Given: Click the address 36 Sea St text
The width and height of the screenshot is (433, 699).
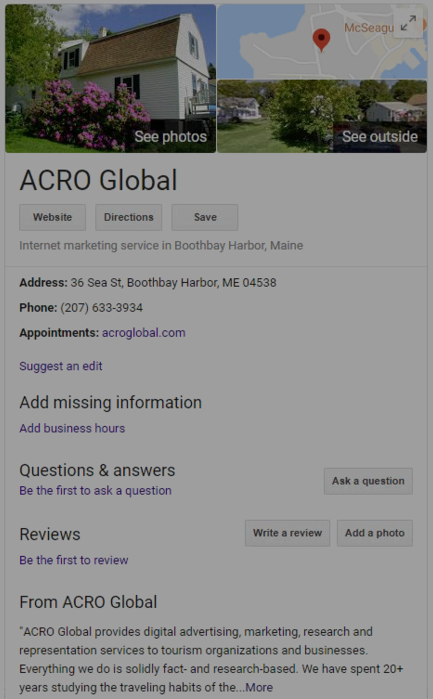Looking at the screenshot, I should click(173, 283).
